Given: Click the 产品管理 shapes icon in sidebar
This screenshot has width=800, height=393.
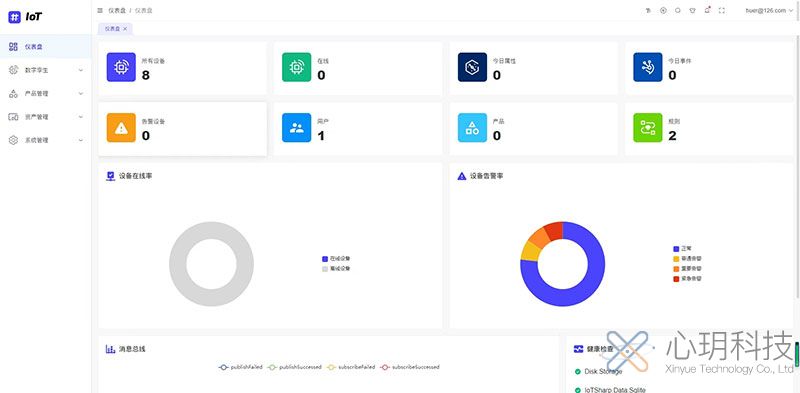Looking at the screenshot, I should [x=14, y=93].
